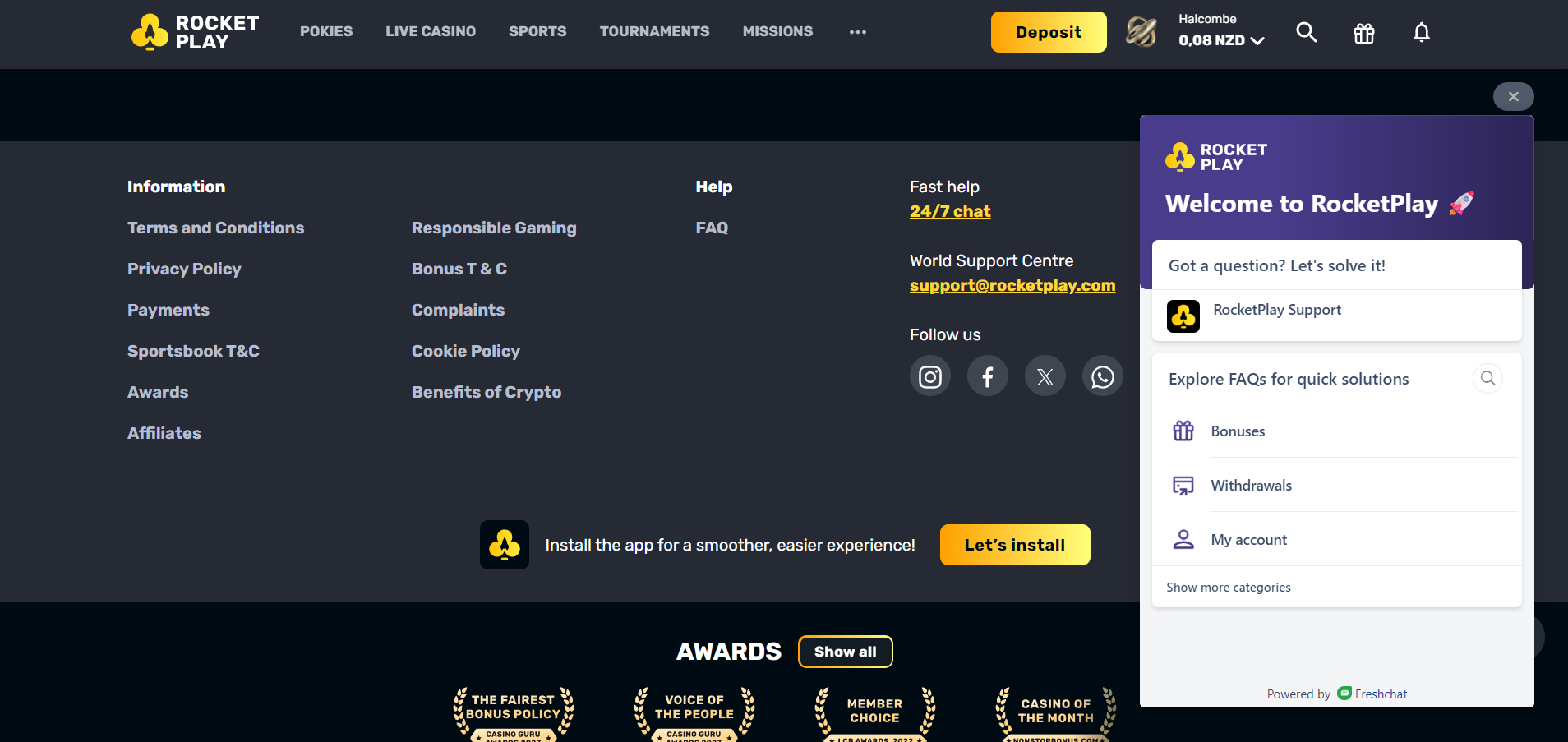Click support@rocketplay.com email link

pyautogui.click(x=1012, y=285)
